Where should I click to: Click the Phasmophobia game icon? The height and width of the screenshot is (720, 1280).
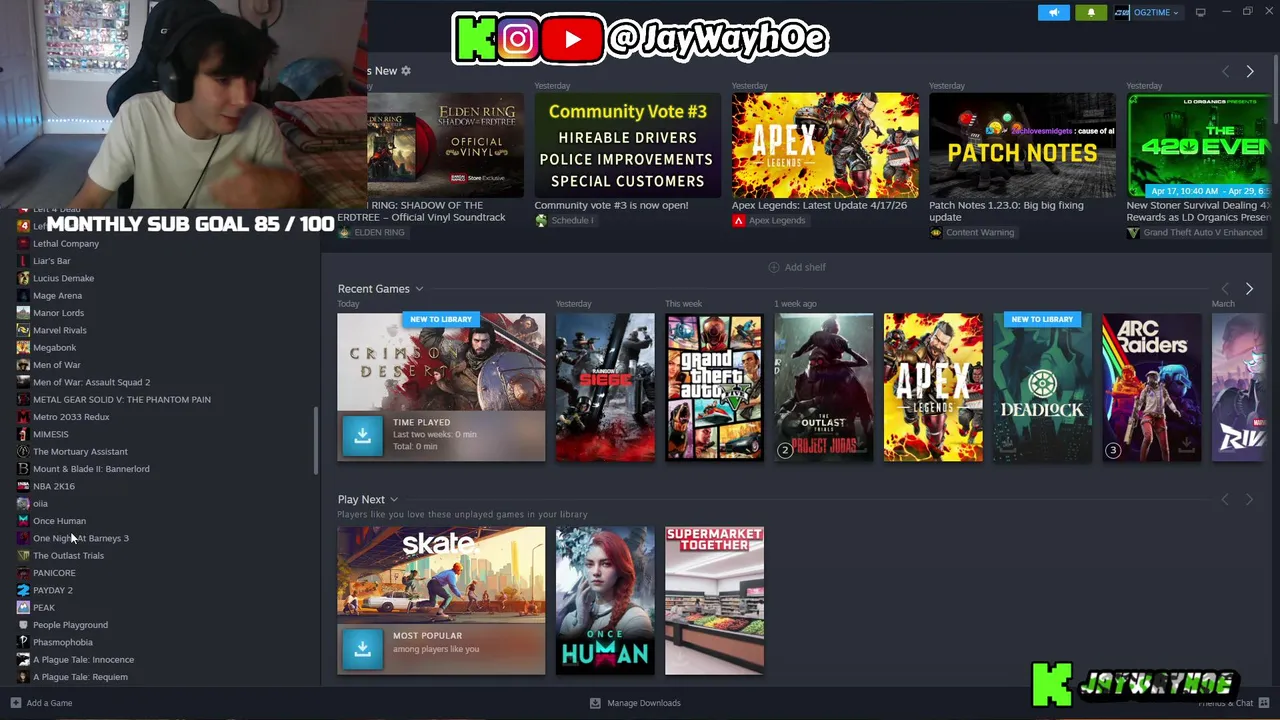click(23, 642)
